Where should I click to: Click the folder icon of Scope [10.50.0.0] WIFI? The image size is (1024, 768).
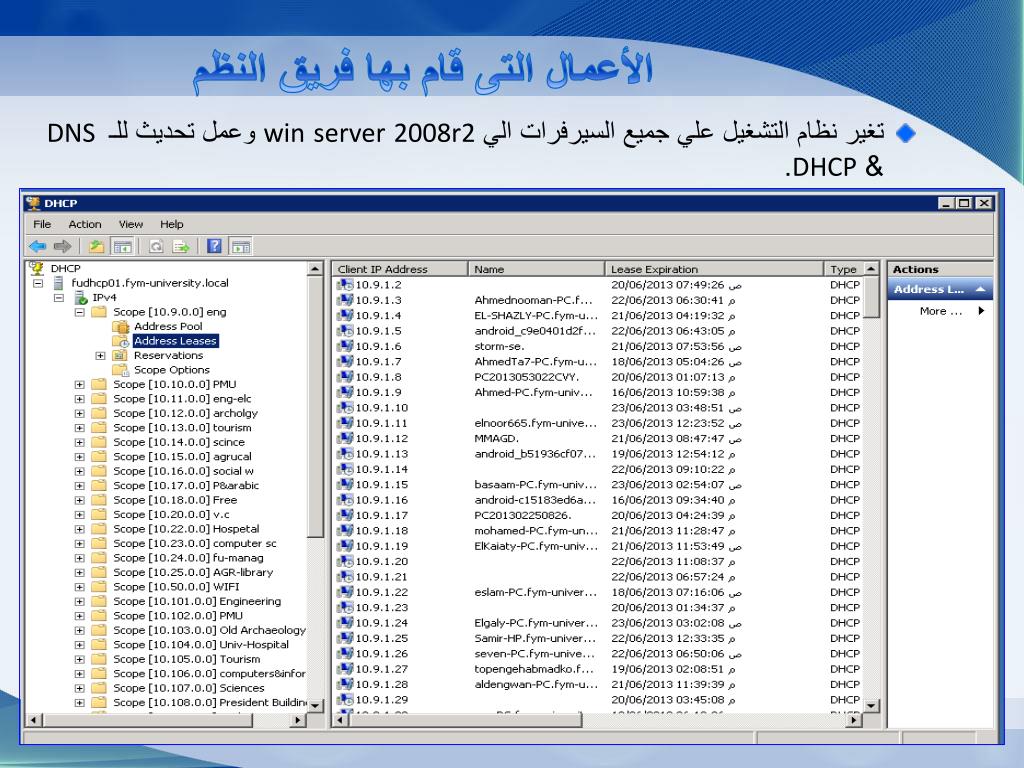click(x=99, y=586)
